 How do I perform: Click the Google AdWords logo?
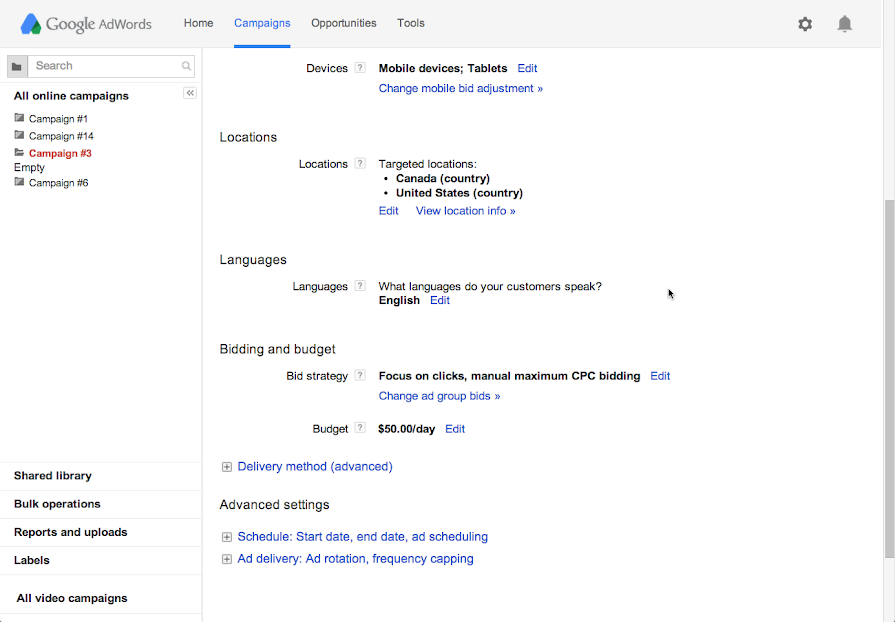86,24
